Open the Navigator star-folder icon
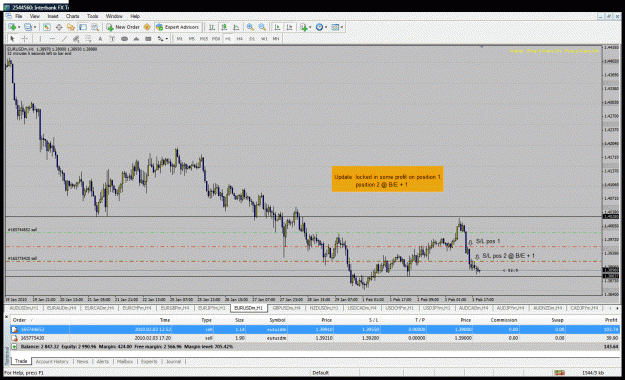Viewport: 625px width, 380px height. (71, 27)
